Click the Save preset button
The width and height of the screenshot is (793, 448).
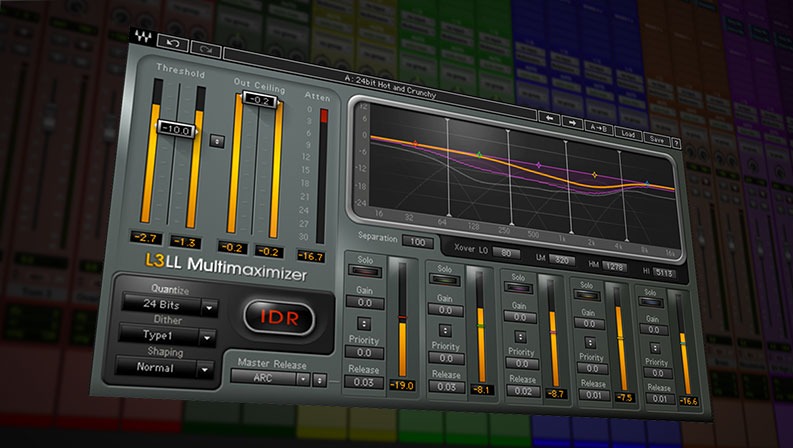click(x=656, y=139)
